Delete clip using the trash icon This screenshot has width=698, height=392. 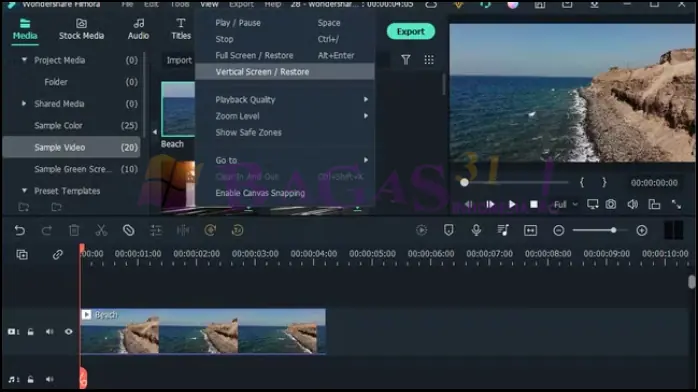coord(74,230)
